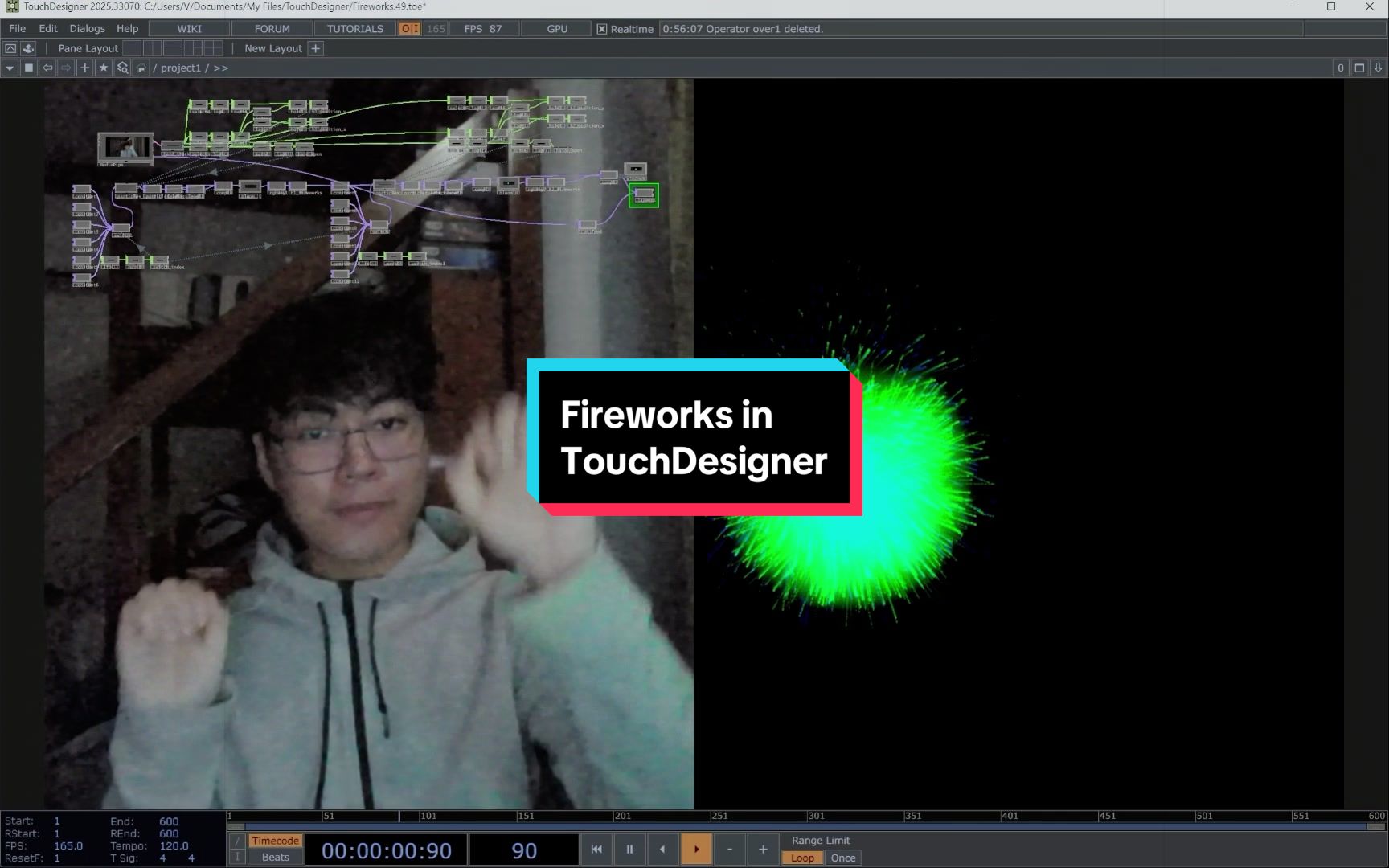1389x868 pixels.
Task: Select the three-pane layout icon
Action: coord(193,48)
